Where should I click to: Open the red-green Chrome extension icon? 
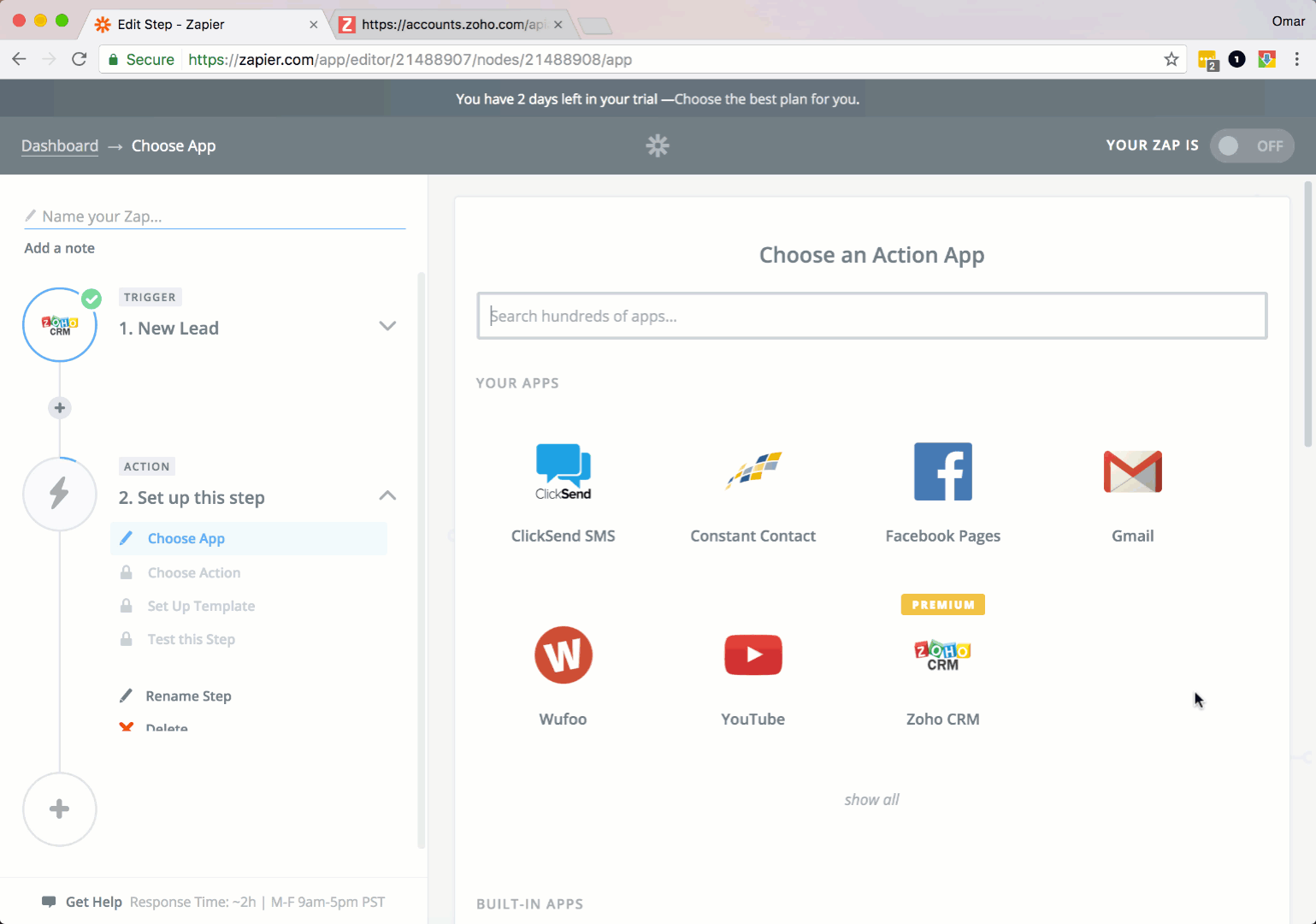pos(1267,59)
